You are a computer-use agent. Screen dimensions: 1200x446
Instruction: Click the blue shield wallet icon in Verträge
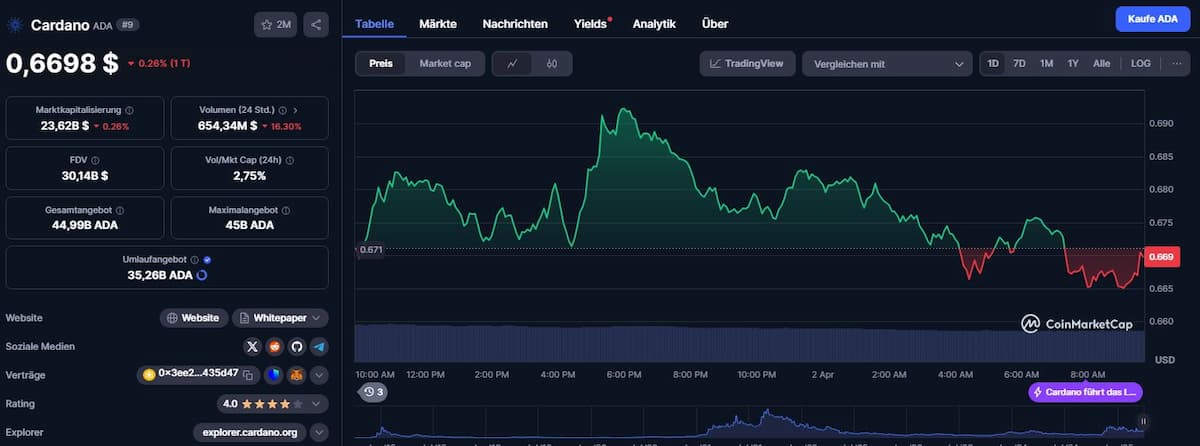[274, 375]
